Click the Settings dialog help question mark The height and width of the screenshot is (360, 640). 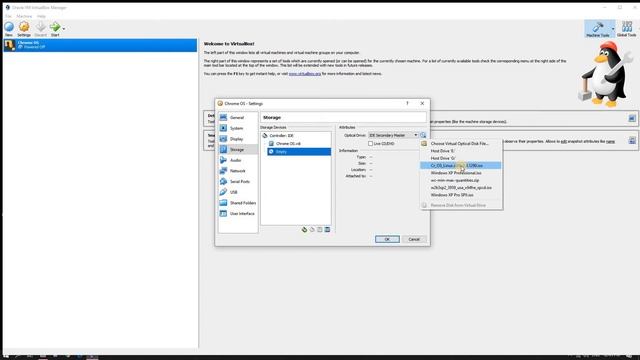[407, 104]
